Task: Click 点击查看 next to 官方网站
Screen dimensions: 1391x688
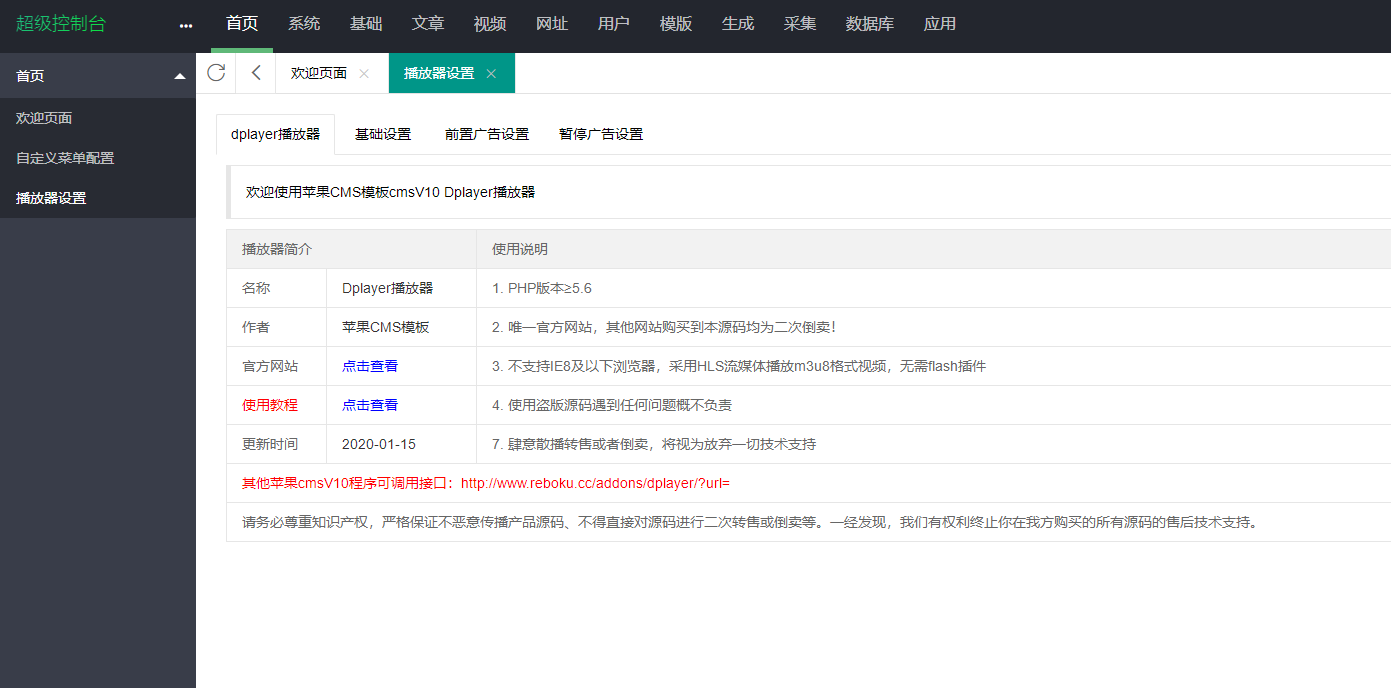Action: click(369, 366)
